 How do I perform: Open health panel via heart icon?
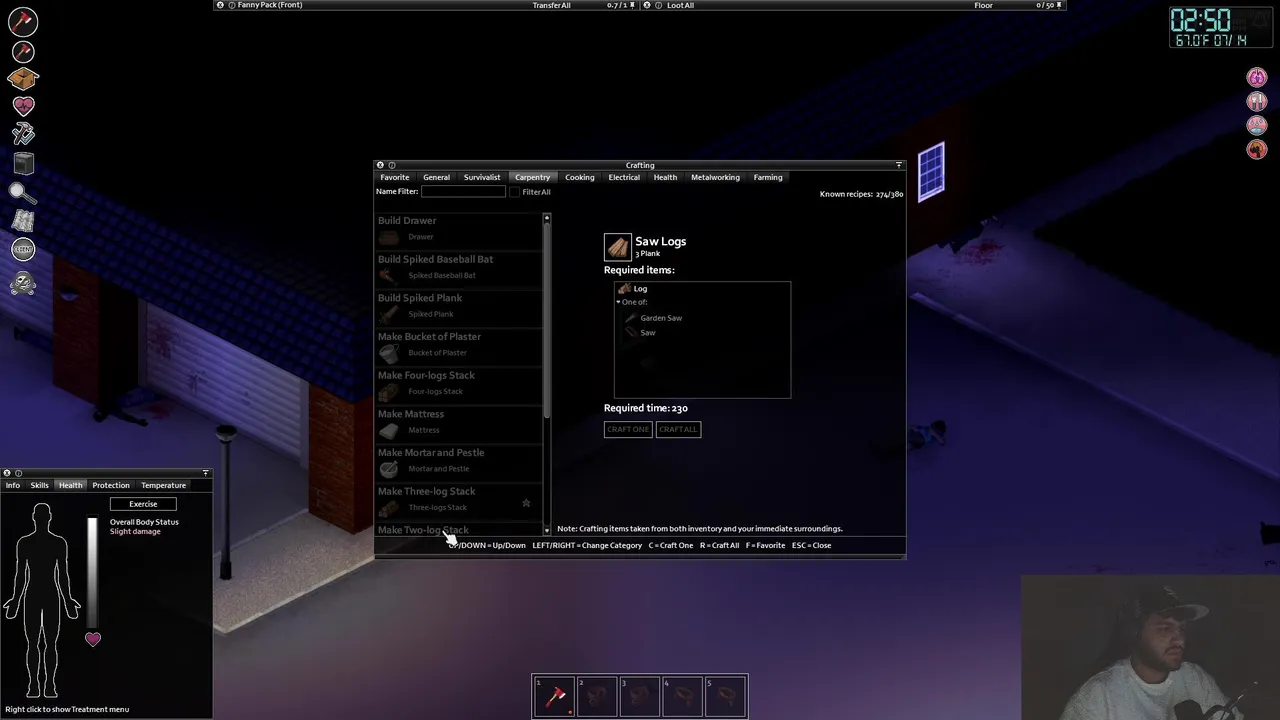(x=24, y=105)
